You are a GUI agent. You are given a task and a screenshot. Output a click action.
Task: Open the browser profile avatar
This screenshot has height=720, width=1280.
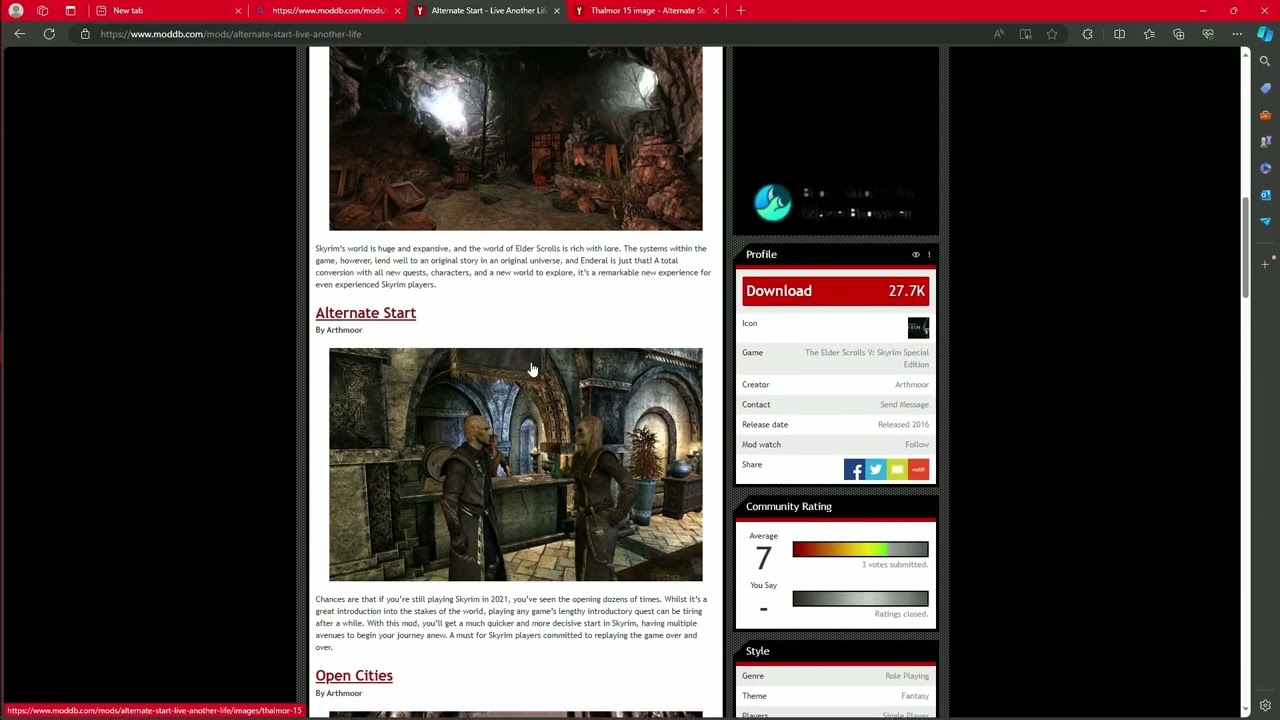pyautogui.click(x=16, y=10)
